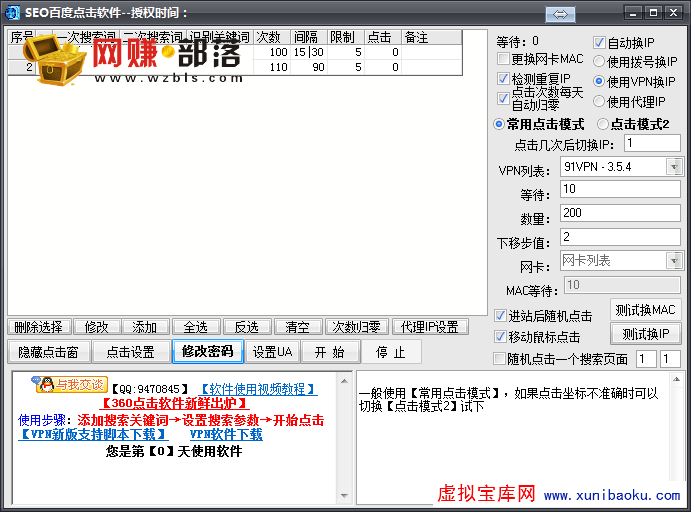Click the 测试换IP button
The height and width of the screenshot is (512, 691).
pos(645,334)
